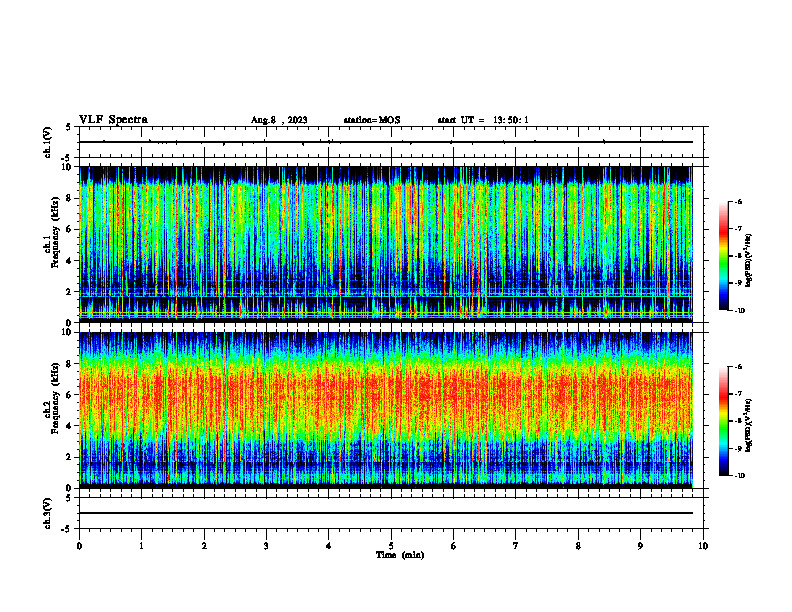The width and height of the screenshot is (792, 612).
Task: Click the ch.2 PSD color scale bar
Action: [724, 421]
